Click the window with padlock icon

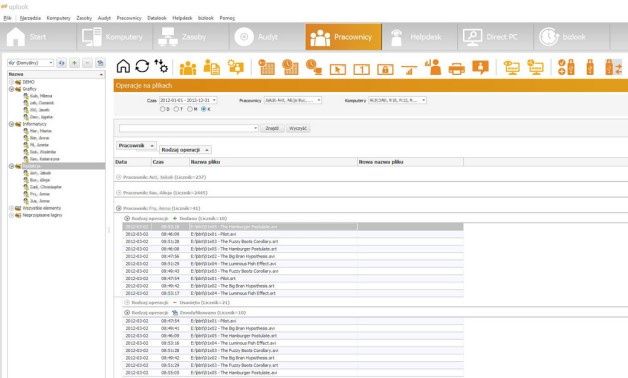click(x=385, y=70)
